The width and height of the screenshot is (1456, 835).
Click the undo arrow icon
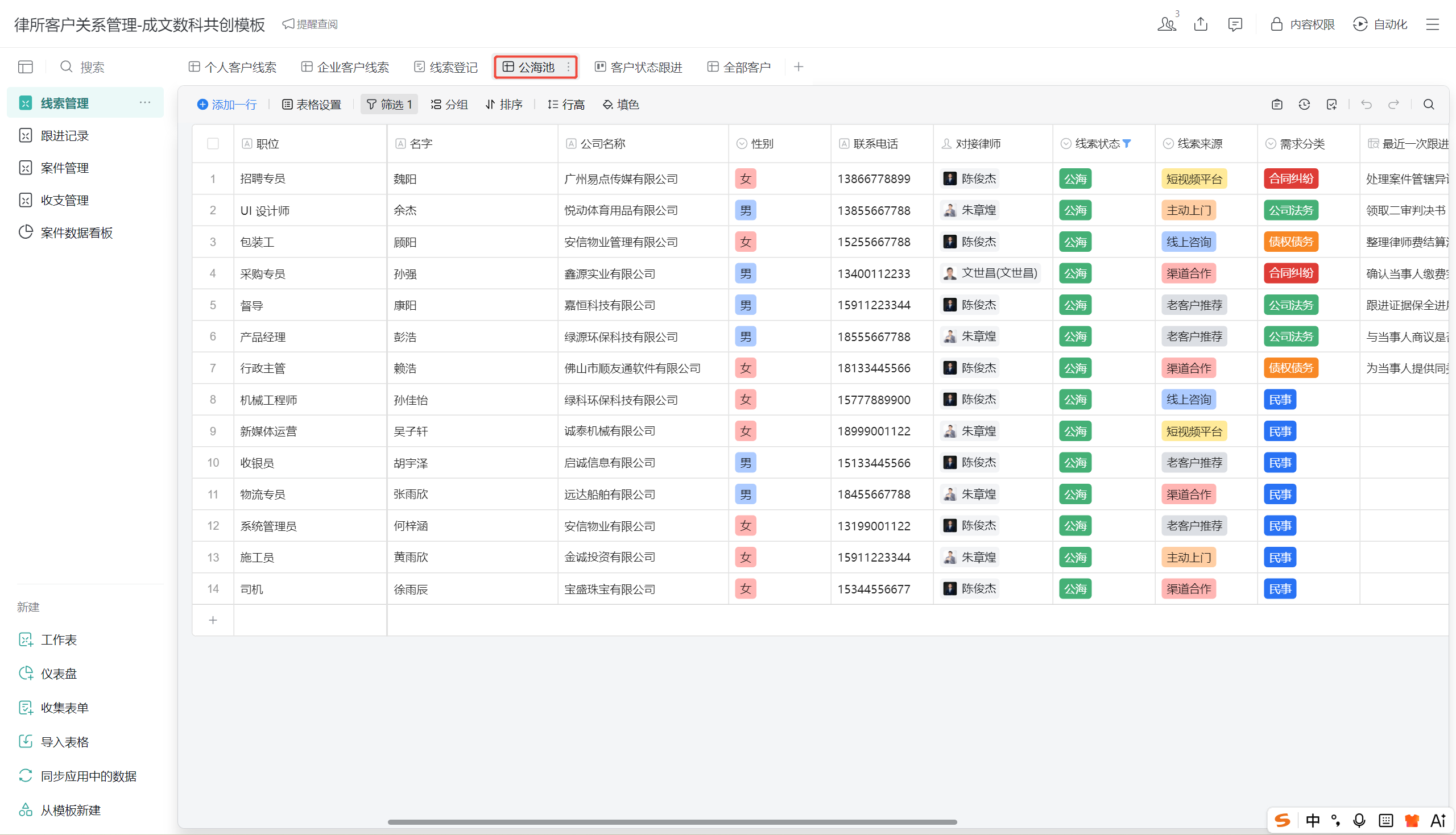pos(1367,105)
